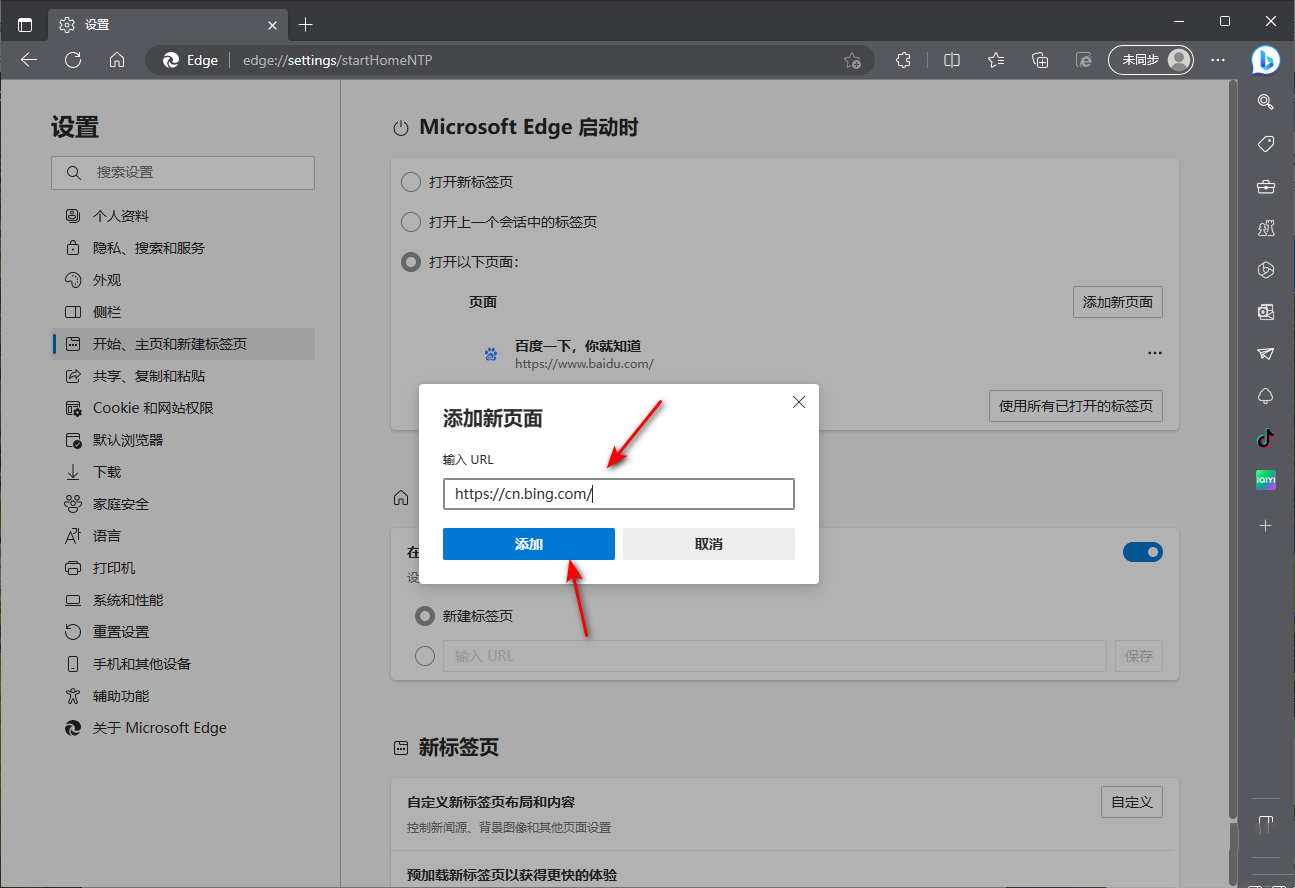Open 个人资料 settings section
1295x888 pixels.
pos(183,216)
